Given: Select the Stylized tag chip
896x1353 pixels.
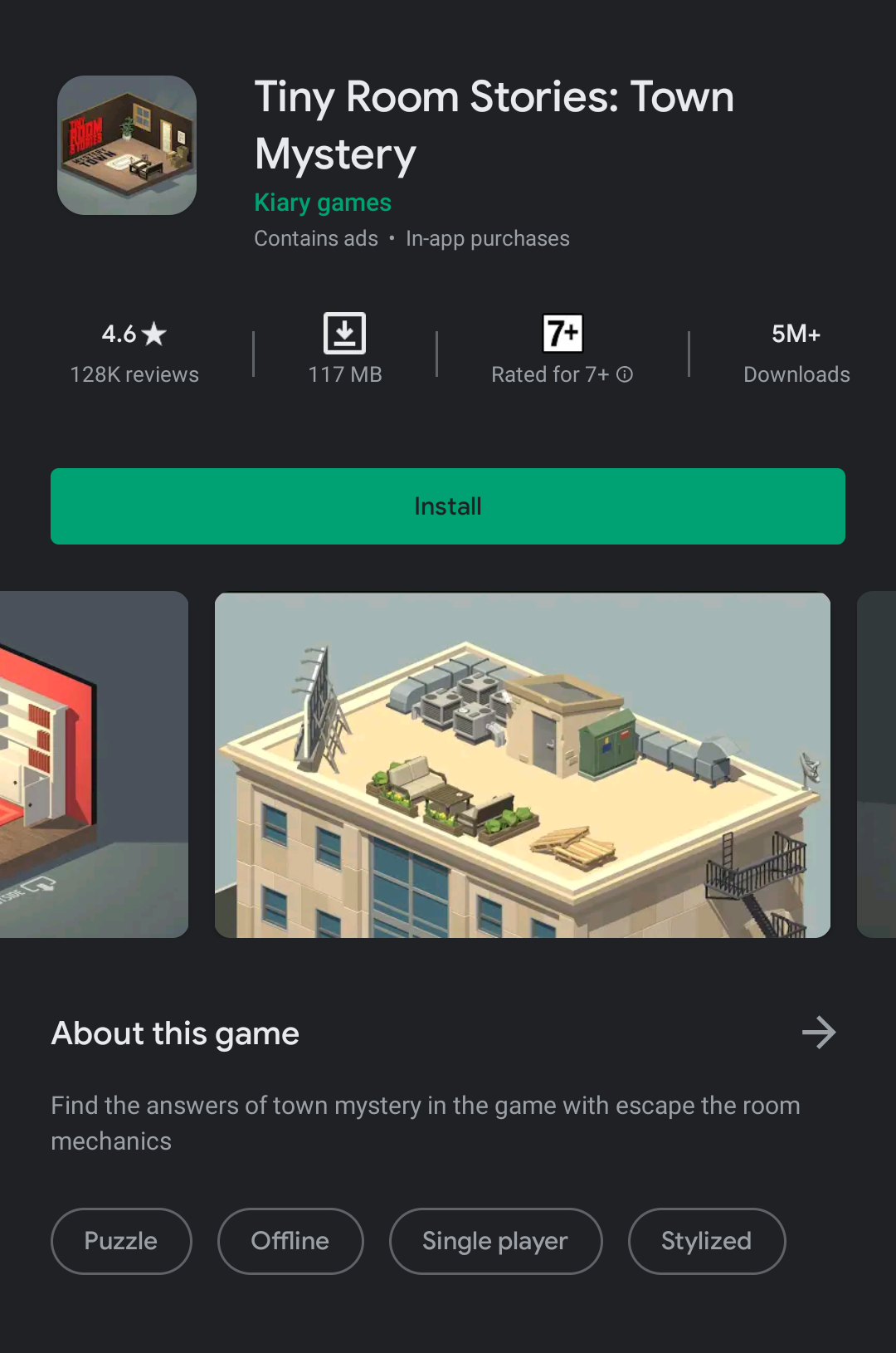Looking at the screenshot, I should (706, 1241).
